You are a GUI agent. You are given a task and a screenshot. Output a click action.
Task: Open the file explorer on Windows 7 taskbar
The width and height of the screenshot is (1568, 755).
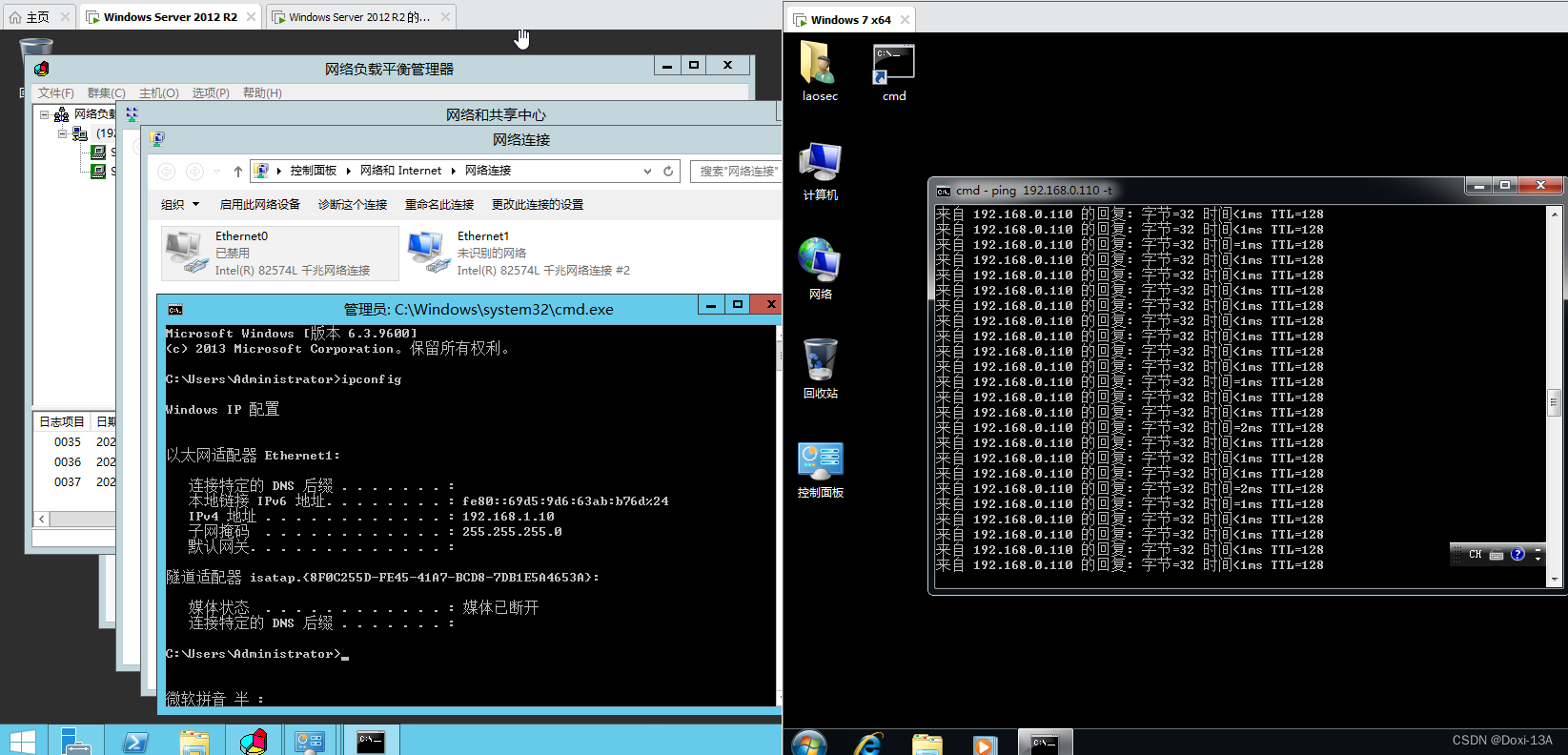coord(927,744)
